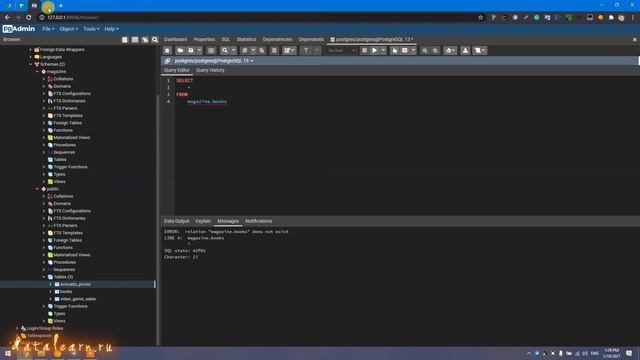Open the No limit rows dropdown
The image size is (640, 360).
click(x=342, y=51)
